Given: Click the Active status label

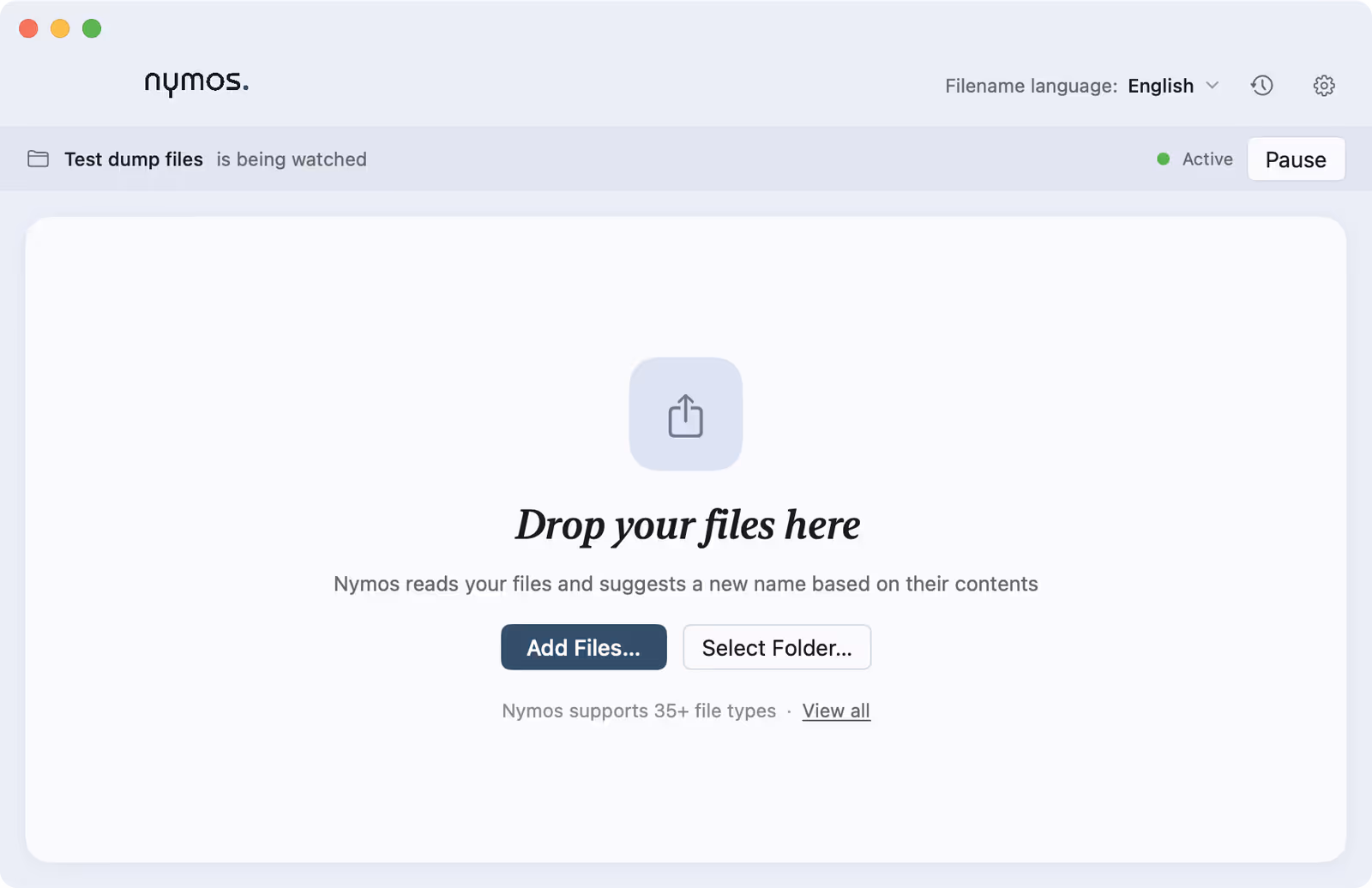Looking at the screenshot, I should tap(1207, 159).
